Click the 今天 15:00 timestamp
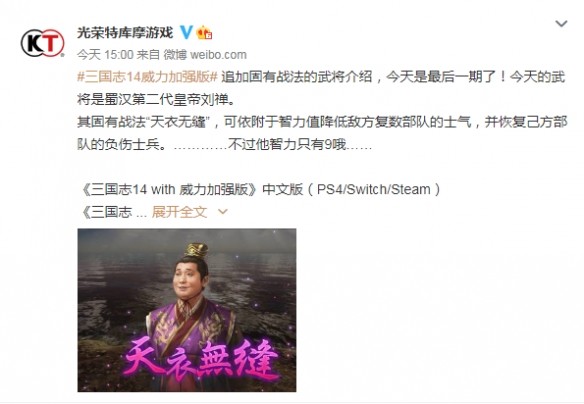The image size is (584, 404). click(105, 55)
